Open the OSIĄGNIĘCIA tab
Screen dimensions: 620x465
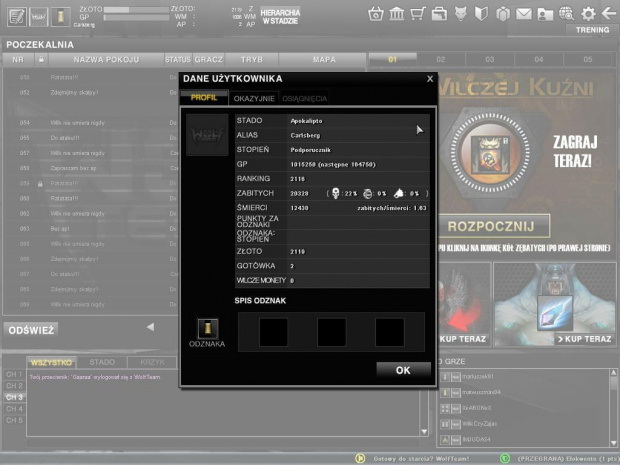304,98
